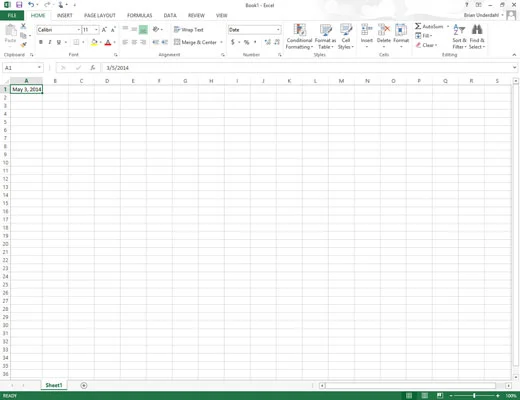Open the font size dropdown
The image size is (520, 400).
point(96,30)
